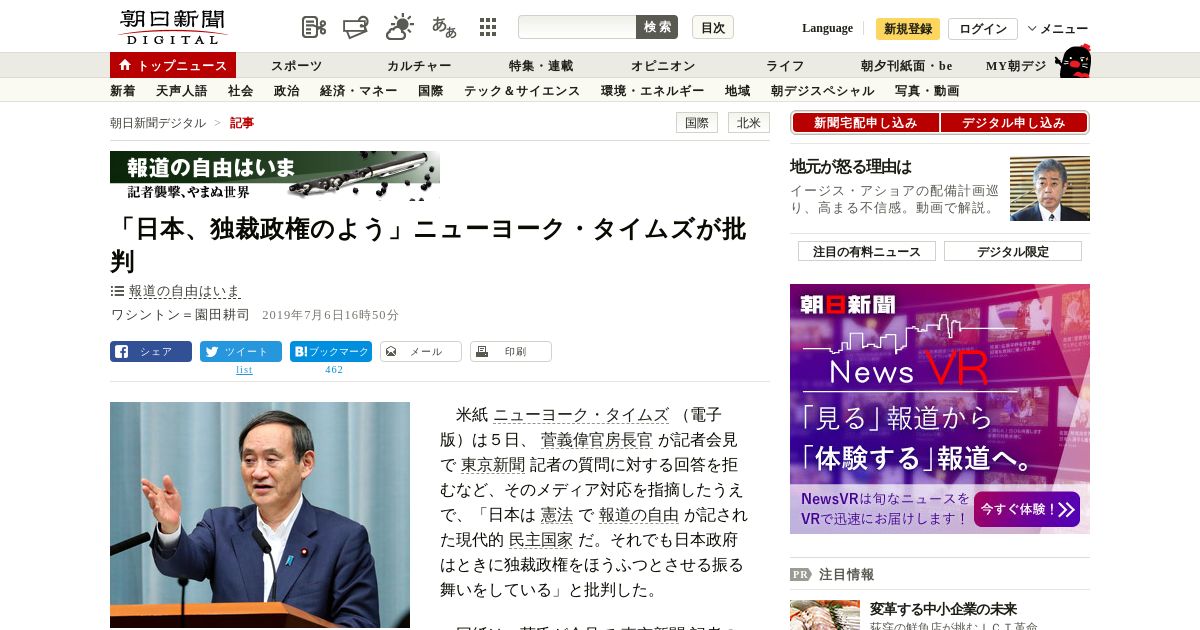Image resolution: width=1200 pixels, height=630 pixels.
Task: Click the 北米 category tag
Action: (749, 123)
